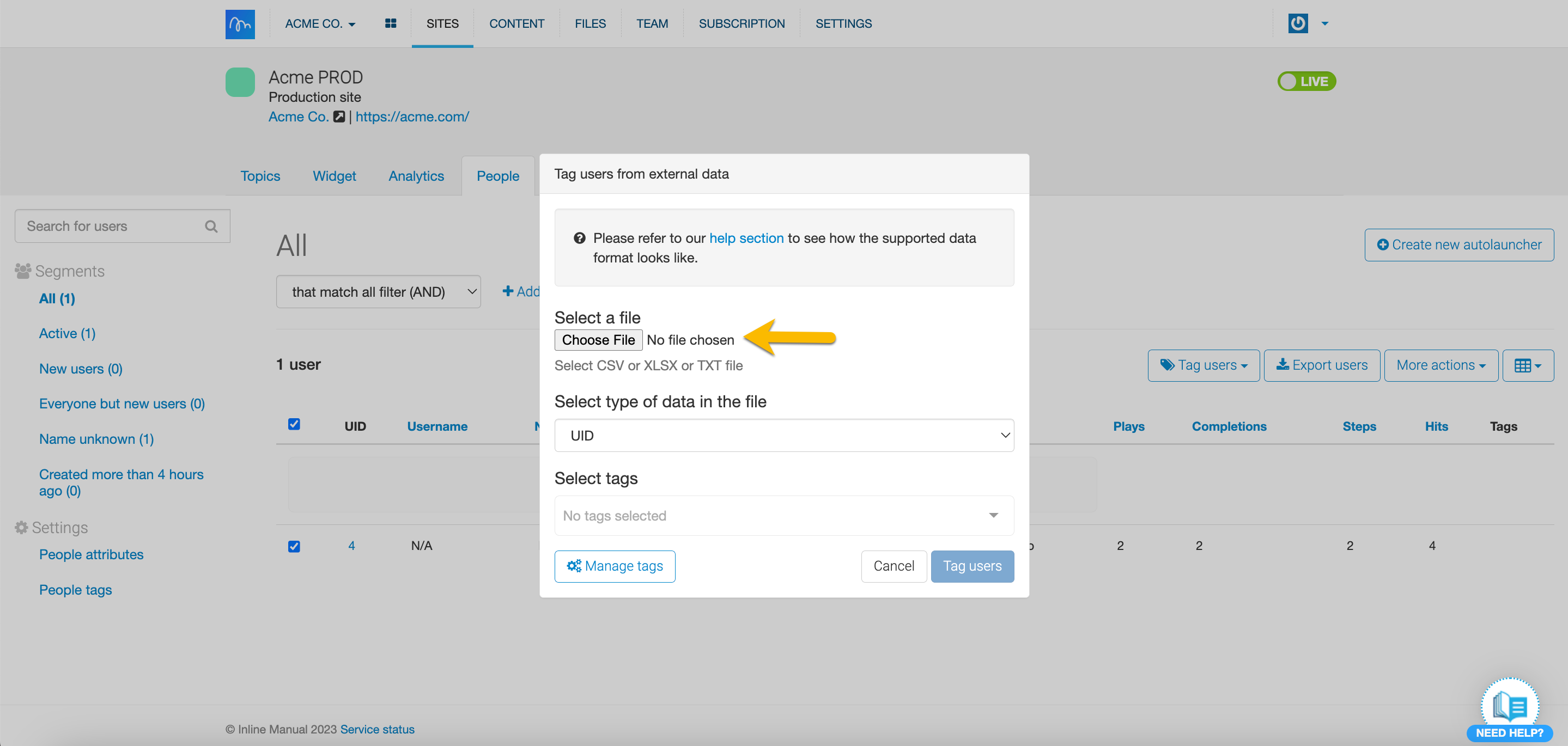Click the green Acme PROD site icon
This screenshot has width=1568, height=746.
coord(240,82)
